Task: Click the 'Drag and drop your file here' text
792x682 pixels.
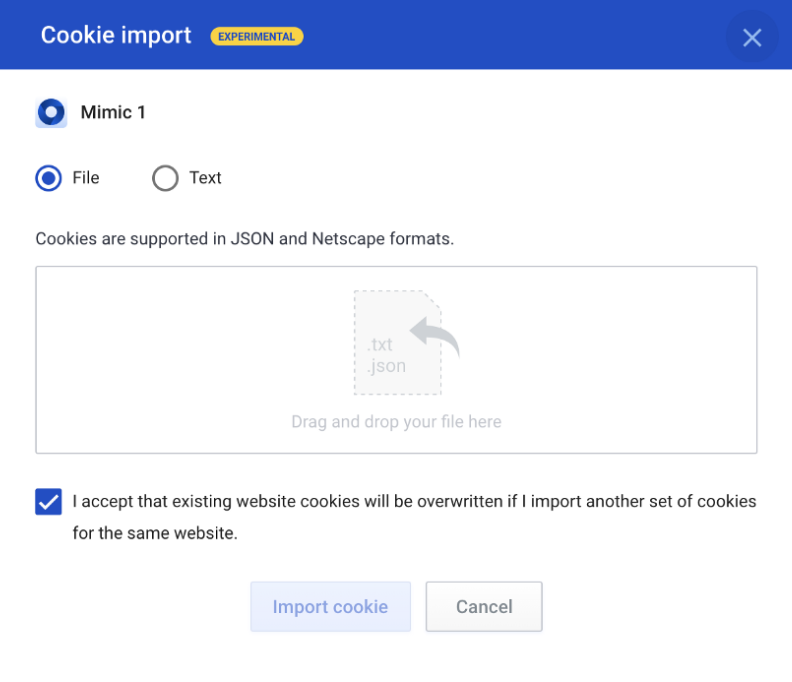Action: pos(397,421)
